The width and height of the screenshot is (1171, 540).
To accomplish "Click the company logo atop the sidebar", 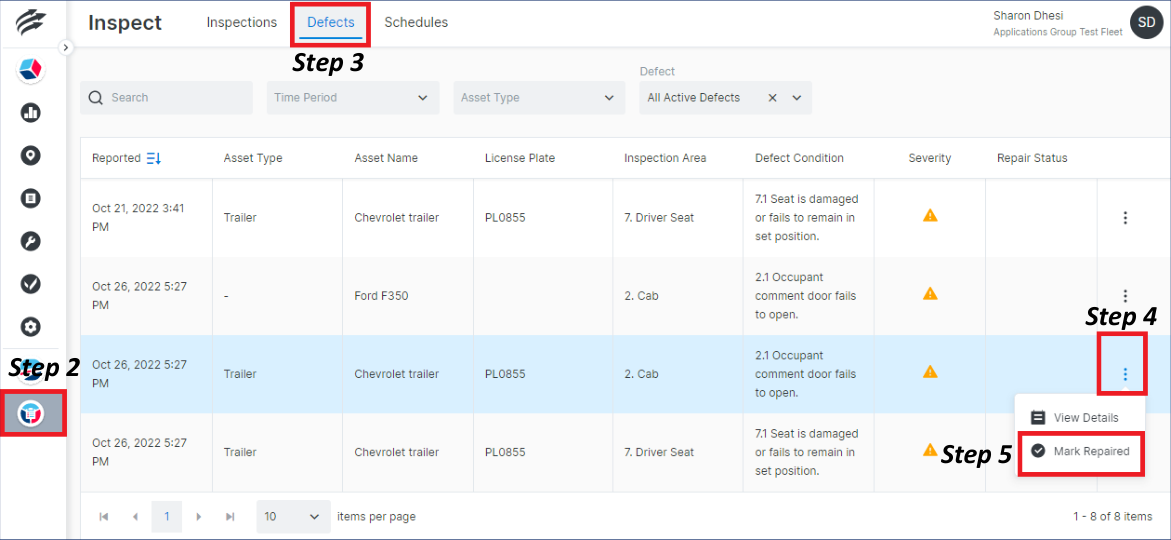I will click(31, 22).
